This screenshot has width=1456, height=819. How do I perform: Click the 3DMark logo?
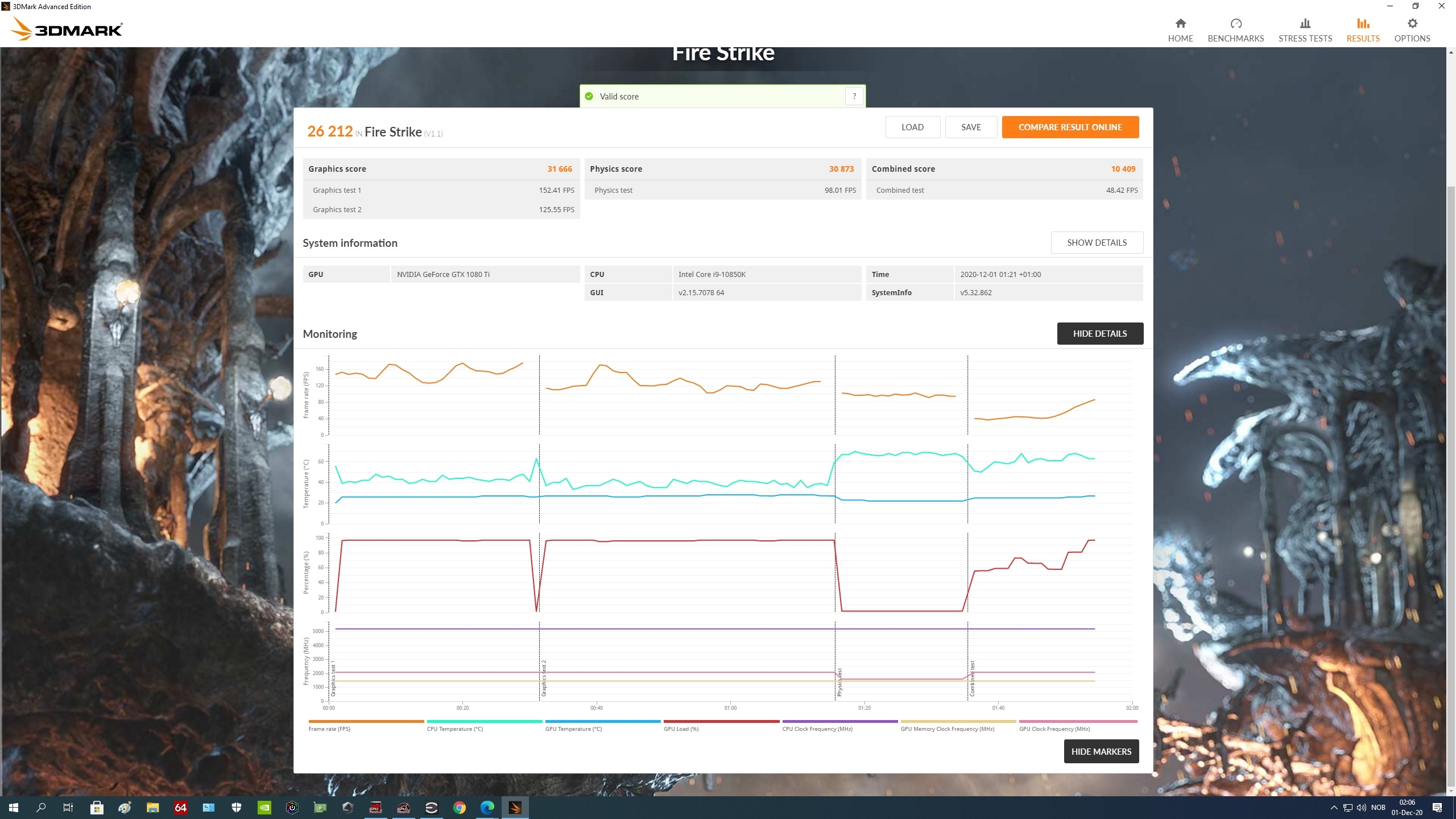(x=67, y=28)
